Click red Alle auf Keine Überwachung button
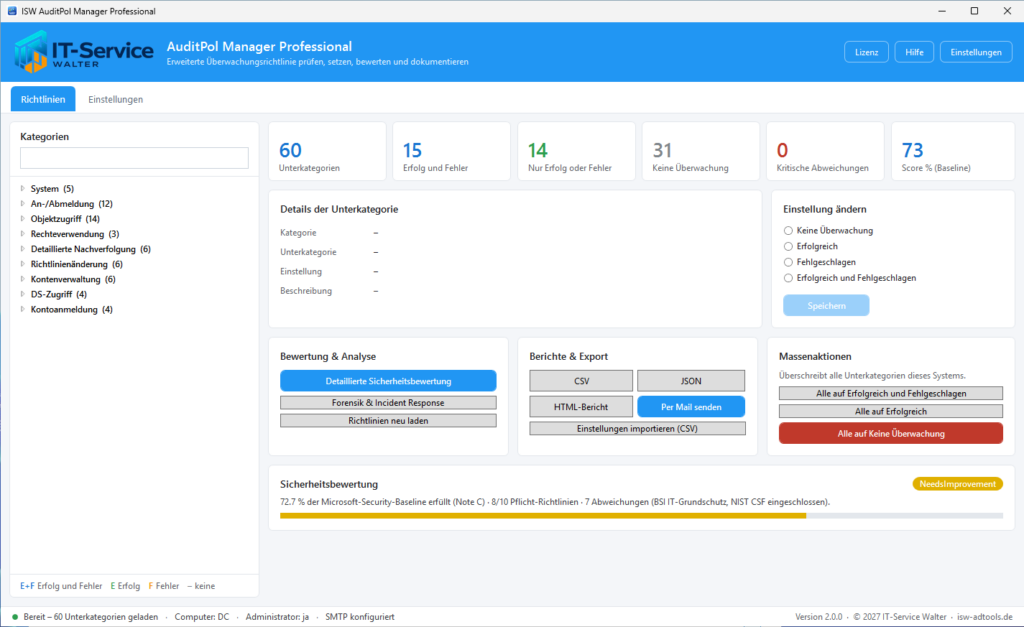The height and width of the screenshot is (627, 1024). (891, 433)
